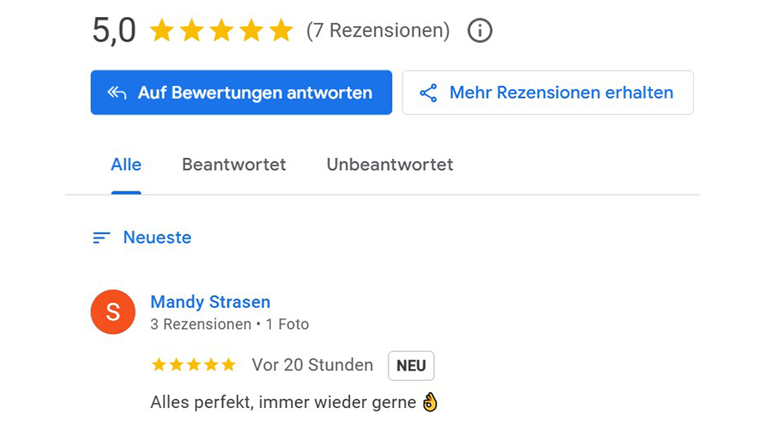Open the Beantwortet tab

tap(234, 165)
